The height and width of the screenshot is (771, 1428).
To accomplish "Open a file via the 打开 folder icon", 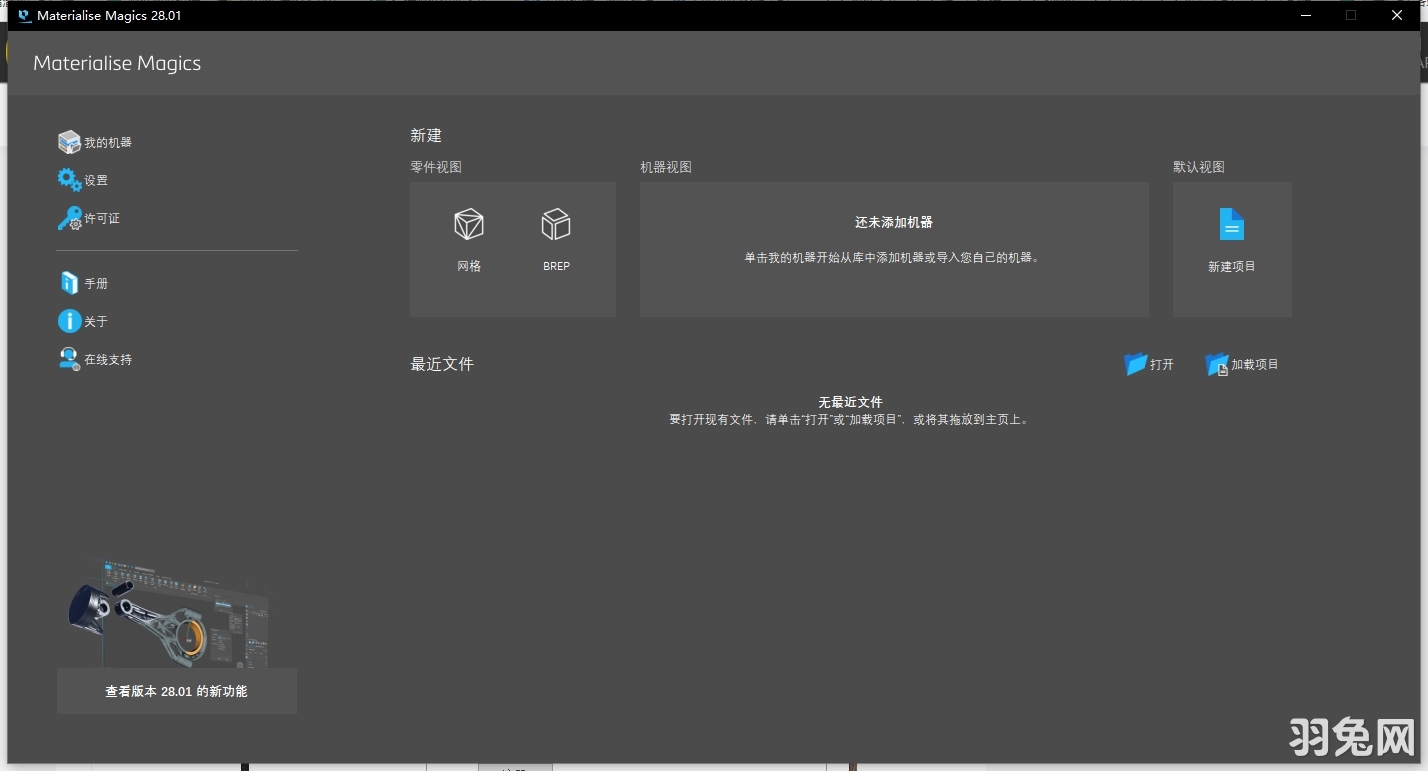I will tap(1137, 364).
